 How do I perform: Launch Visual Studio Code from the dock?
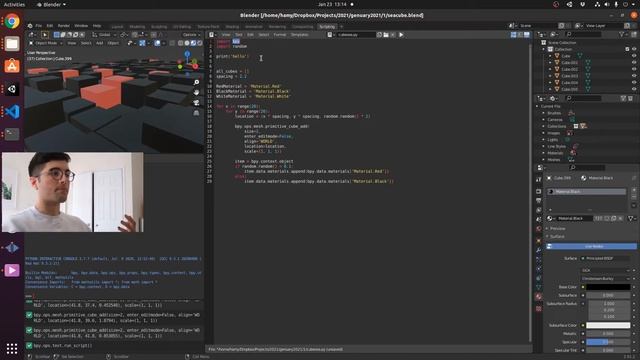[12, 111]
